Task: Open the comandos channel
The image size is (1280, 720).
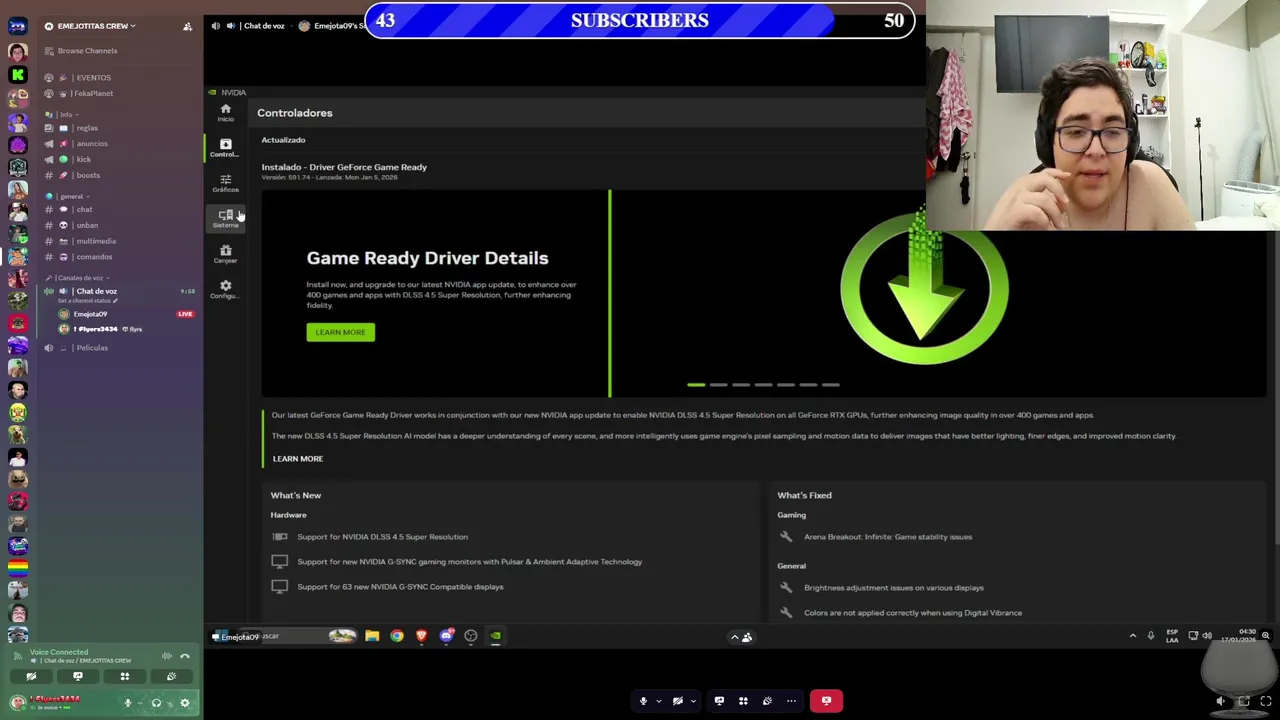Action: tap(94, 257)
